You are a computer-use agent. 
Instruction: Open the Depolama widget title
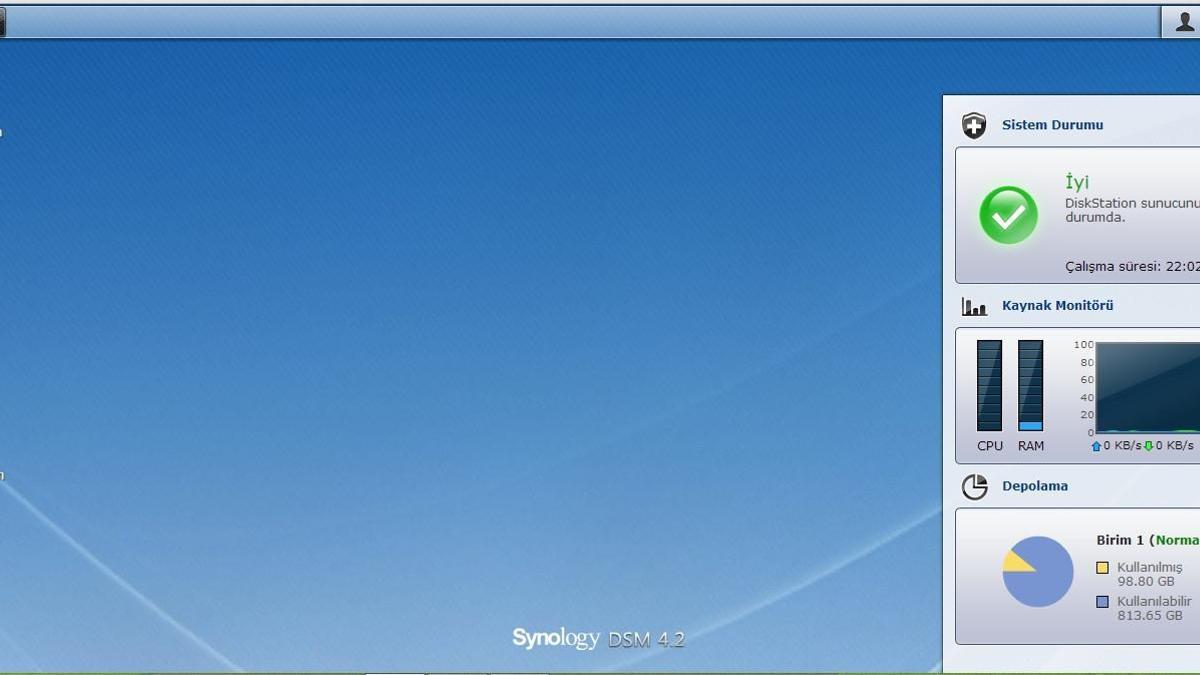[x=1035, y=487]
